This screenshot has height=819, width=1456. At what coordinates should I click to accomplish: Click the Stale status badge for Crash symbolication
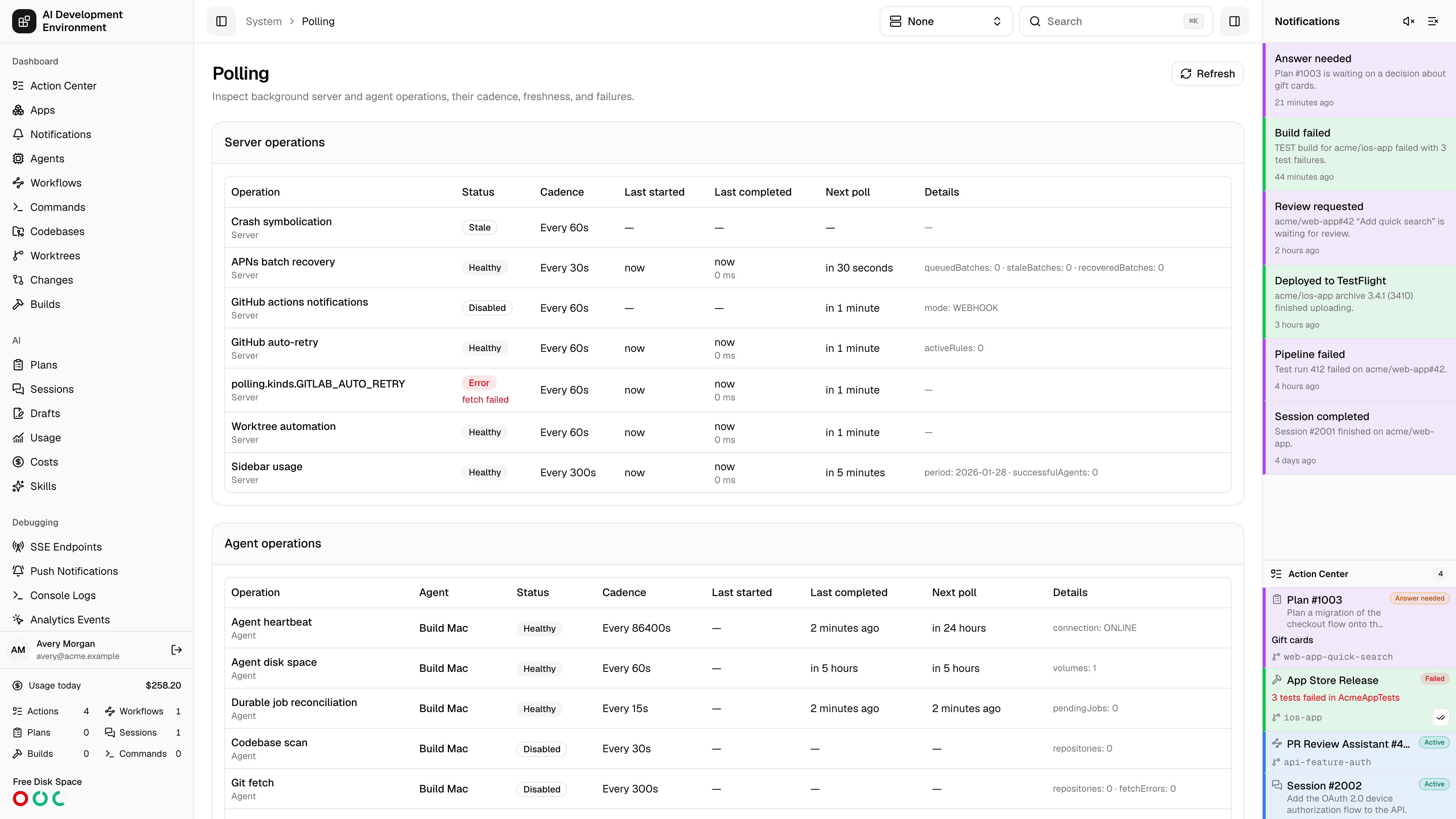(x=479, y=228)
